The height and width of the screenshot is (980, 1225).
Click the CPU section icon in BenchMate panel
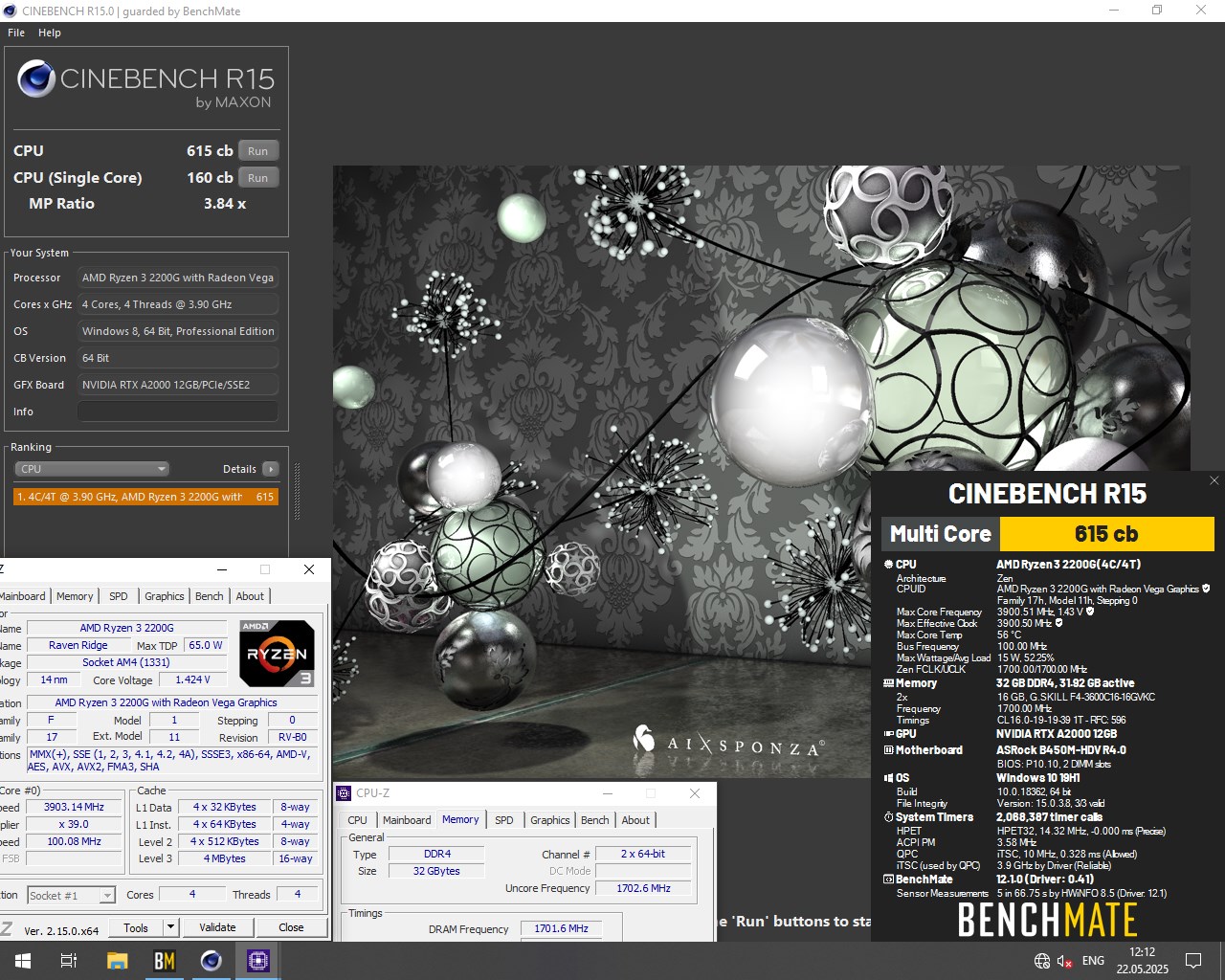tap(888, 565)
